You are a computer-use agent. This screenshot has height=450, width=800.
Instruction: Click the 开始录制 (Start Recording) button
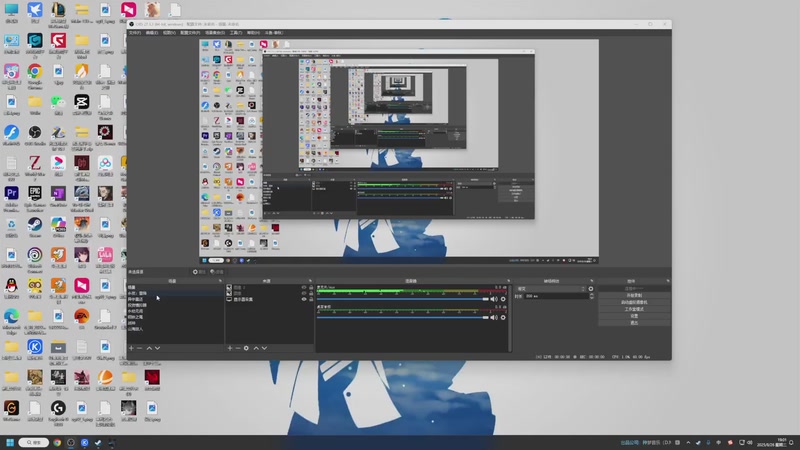[634, 295]
